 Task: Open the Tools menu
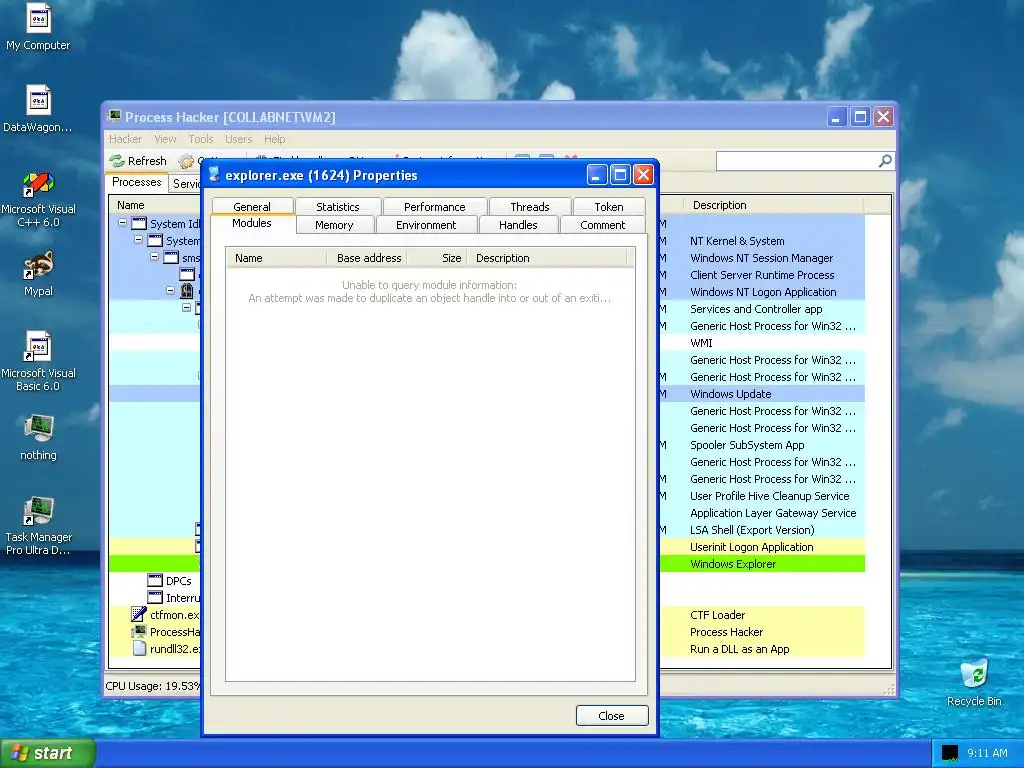pyautogui.click(x=200, y=139)
